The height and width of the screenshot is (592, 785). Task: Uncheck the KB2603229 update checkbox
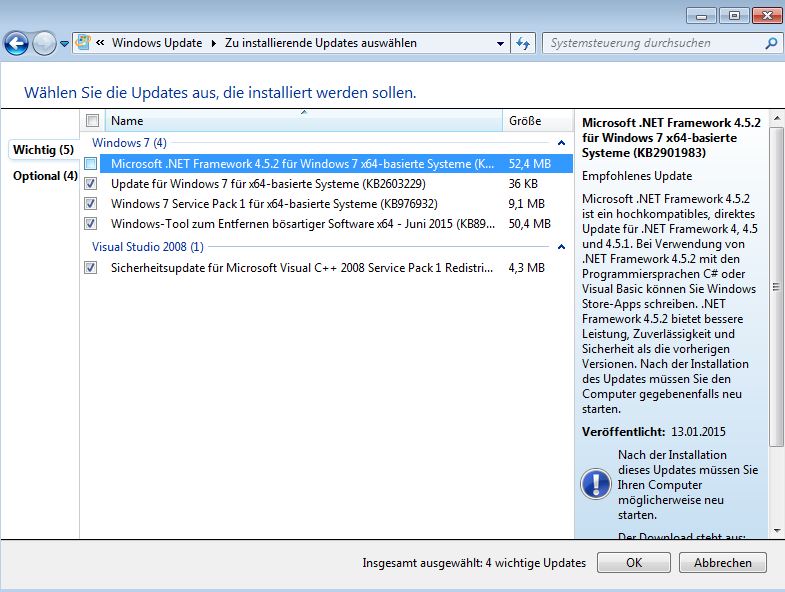coord(92,184)
